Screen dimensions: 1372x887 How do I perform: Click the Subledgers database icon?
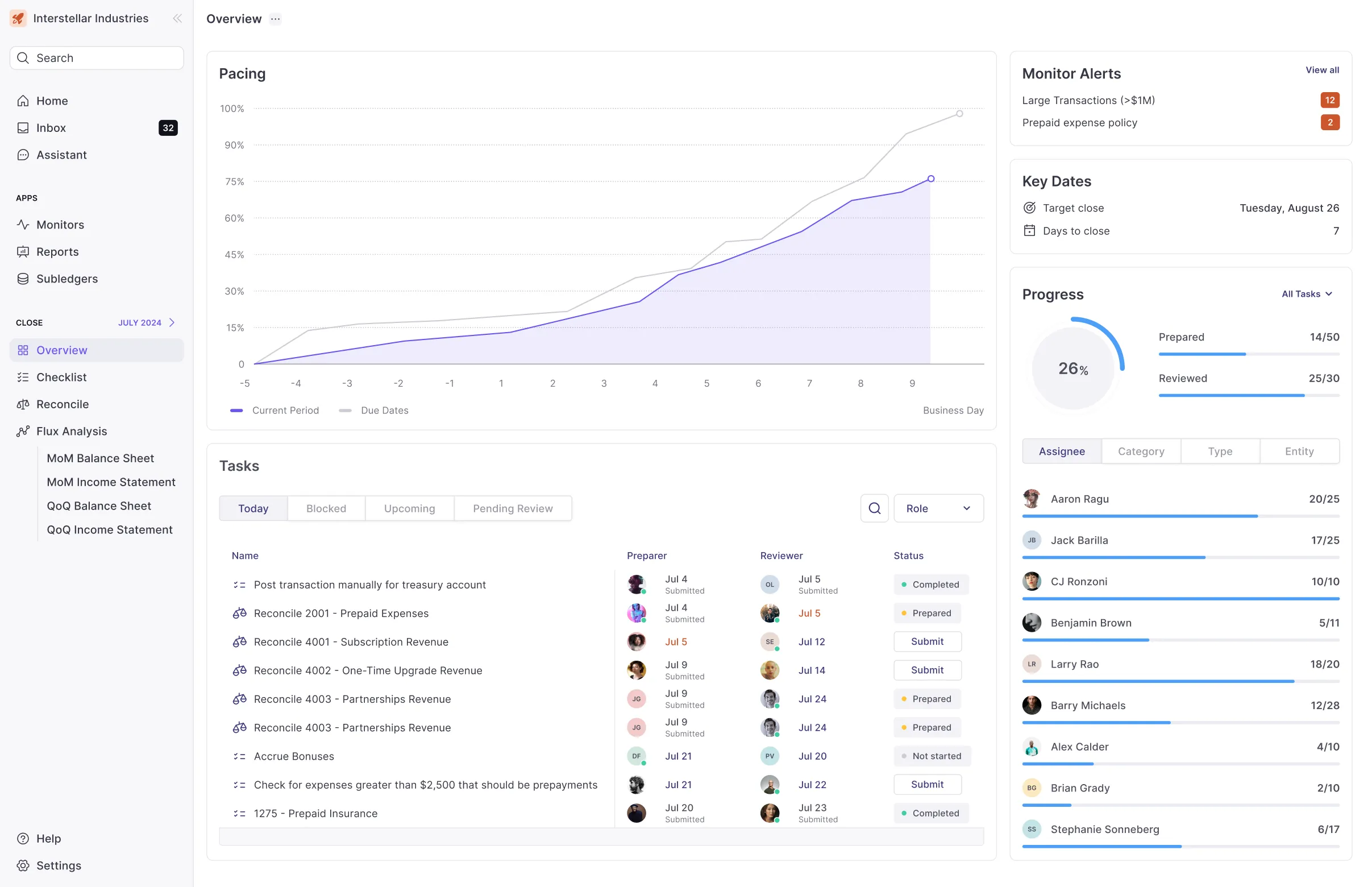coord(23,279)
